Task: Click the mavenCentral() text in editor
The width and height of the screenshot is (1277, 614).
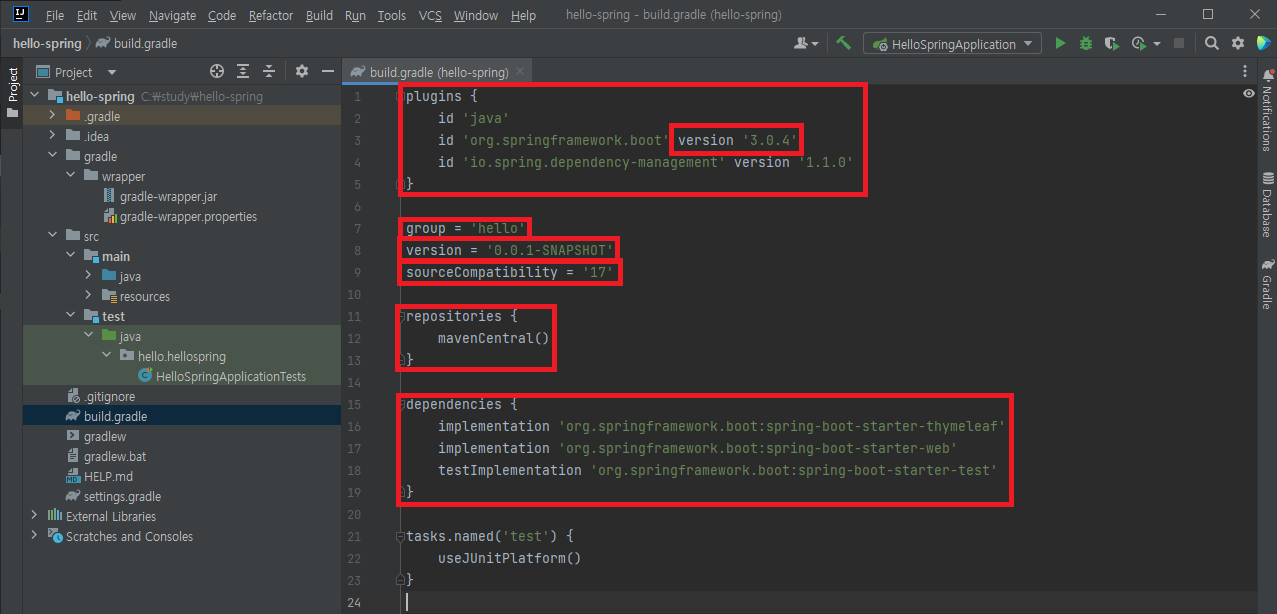Action: pos(494,338)
